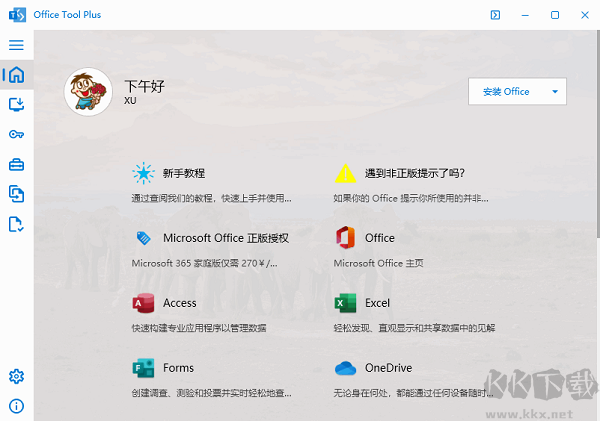Click the Office Tool Plus app logo

(x=17, y=15)
